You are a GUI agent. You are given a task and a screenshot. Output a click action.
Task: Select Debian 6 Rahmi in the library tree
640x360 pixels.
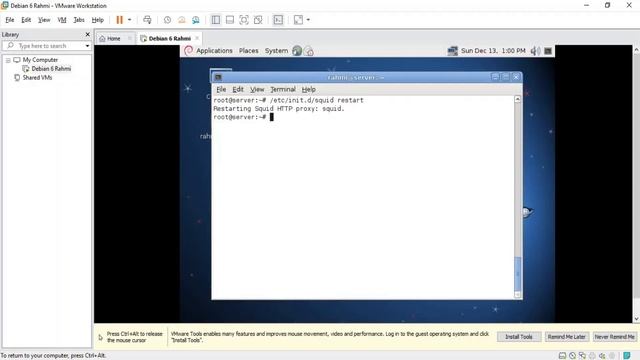[51, 69]
